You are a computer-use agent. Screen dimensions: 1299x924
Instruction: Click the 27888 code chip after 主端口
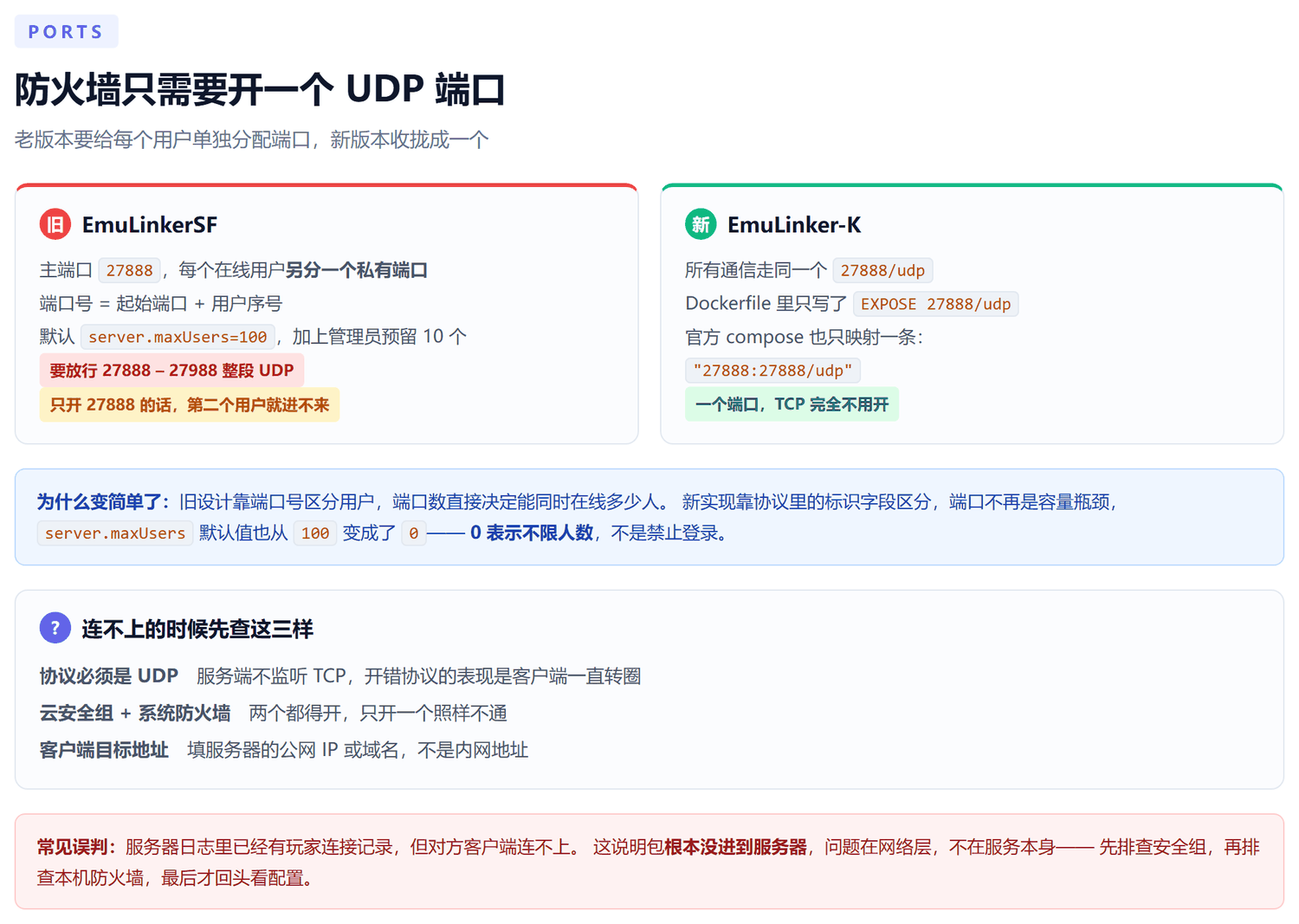129,270
